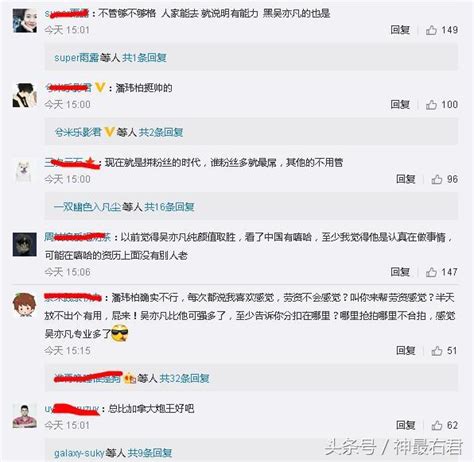Open the cartoon boy avatar profile

(x=24, y=305)
